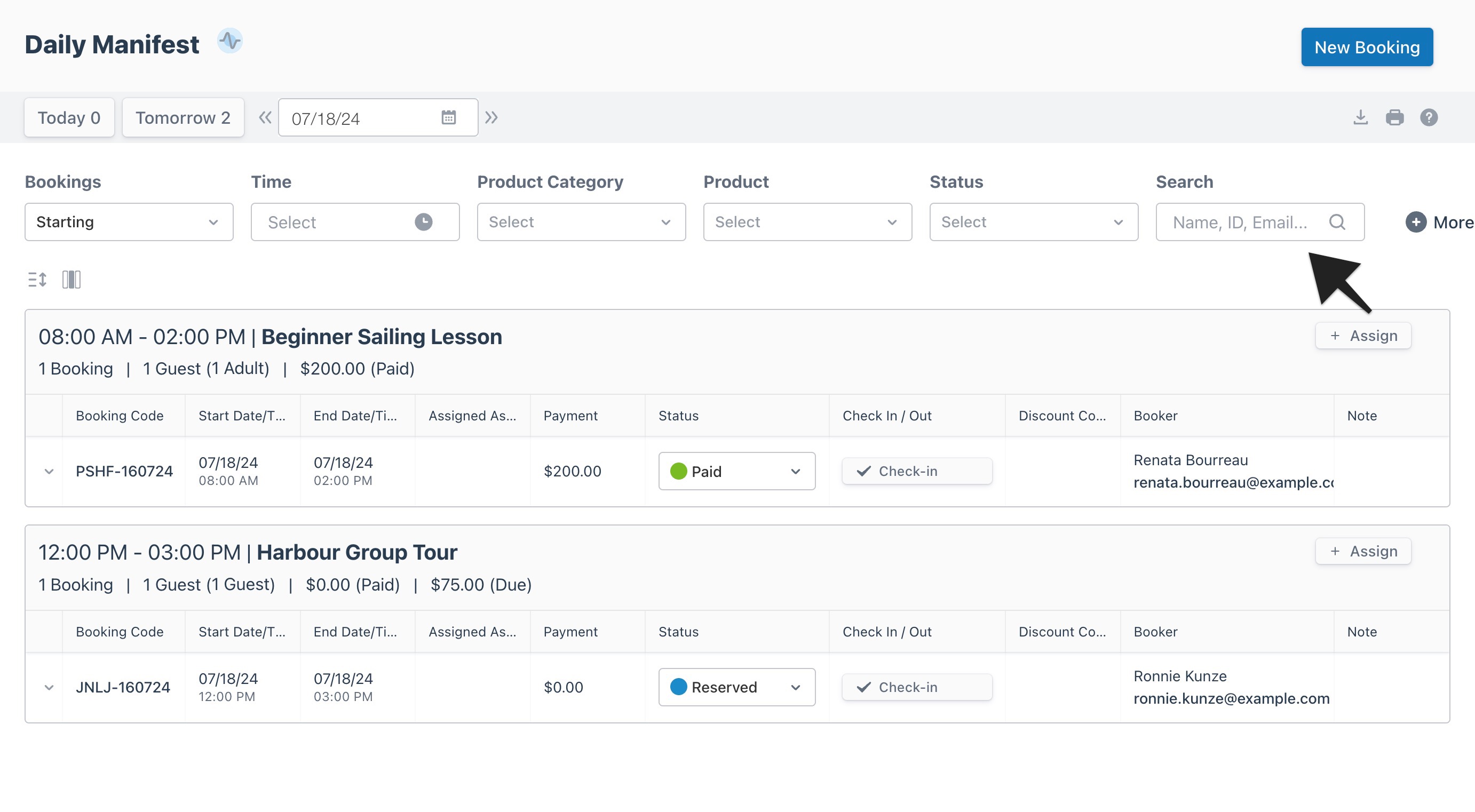Screen dimensions: 1475x812
Task: Click the activity pulse icon beside Daily Manifest
Action: [x=229, y=41]
